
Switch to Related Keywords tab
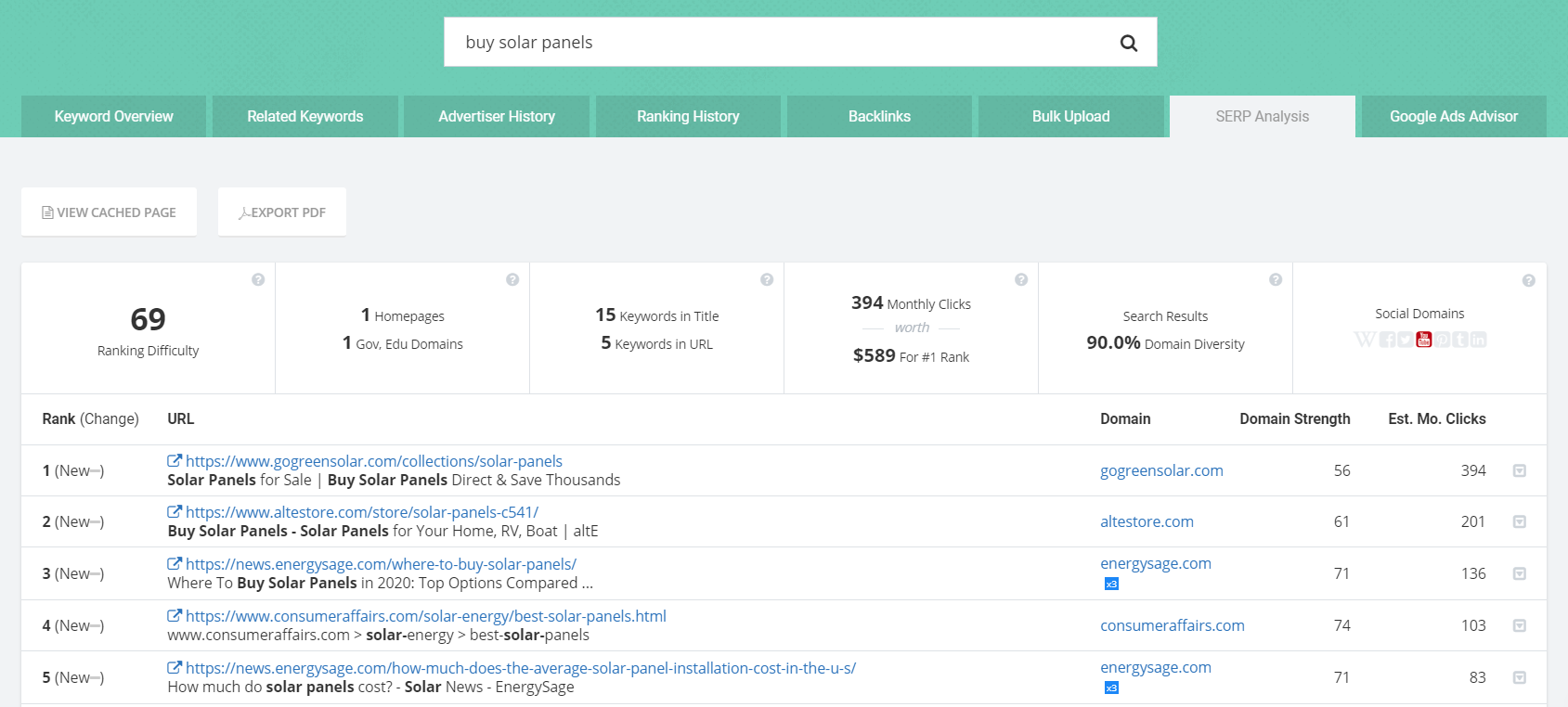[x=305, y=116]
